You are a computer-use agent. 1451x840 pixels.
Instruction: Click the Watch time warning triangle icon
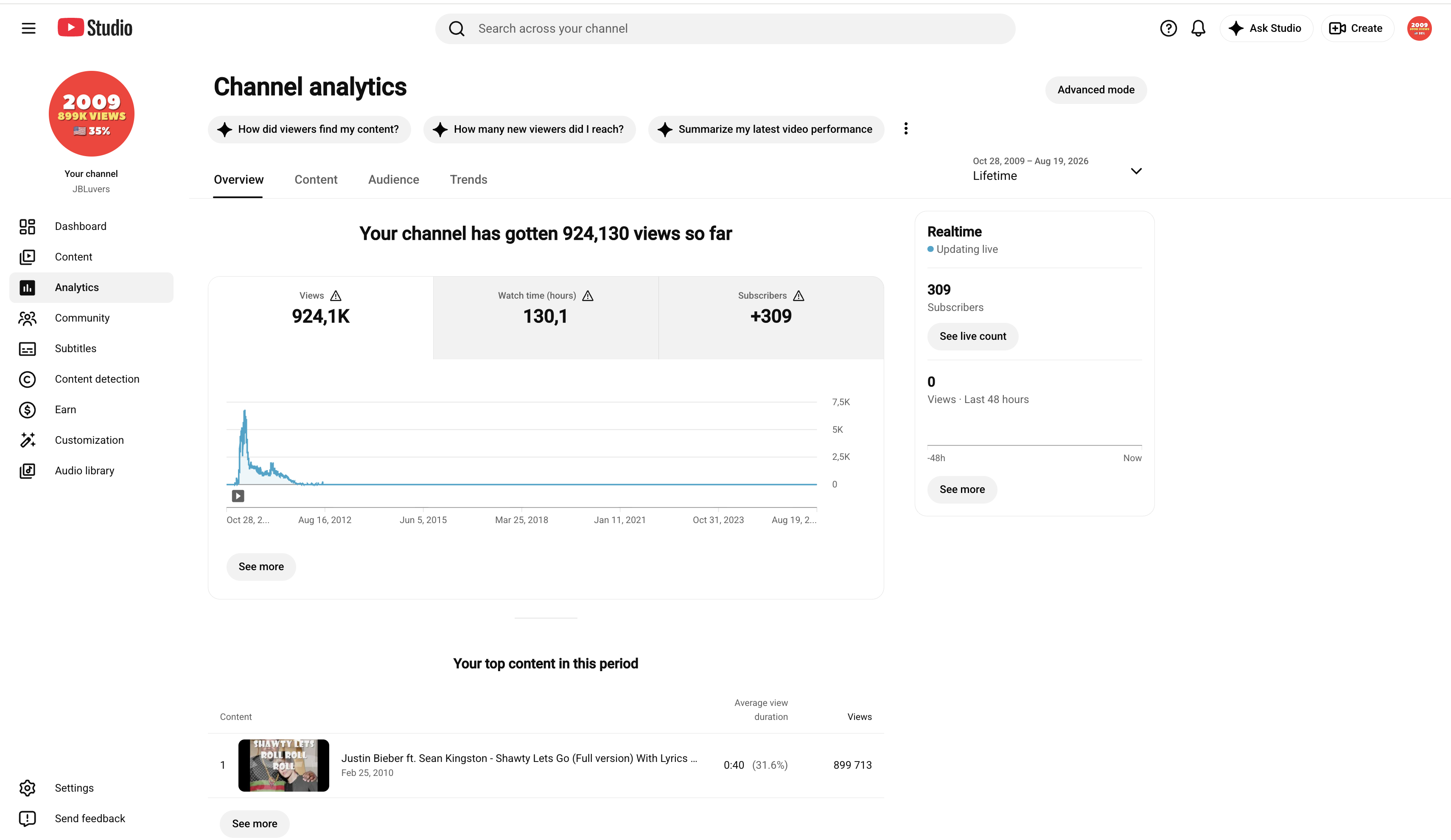tap(587, 295)
